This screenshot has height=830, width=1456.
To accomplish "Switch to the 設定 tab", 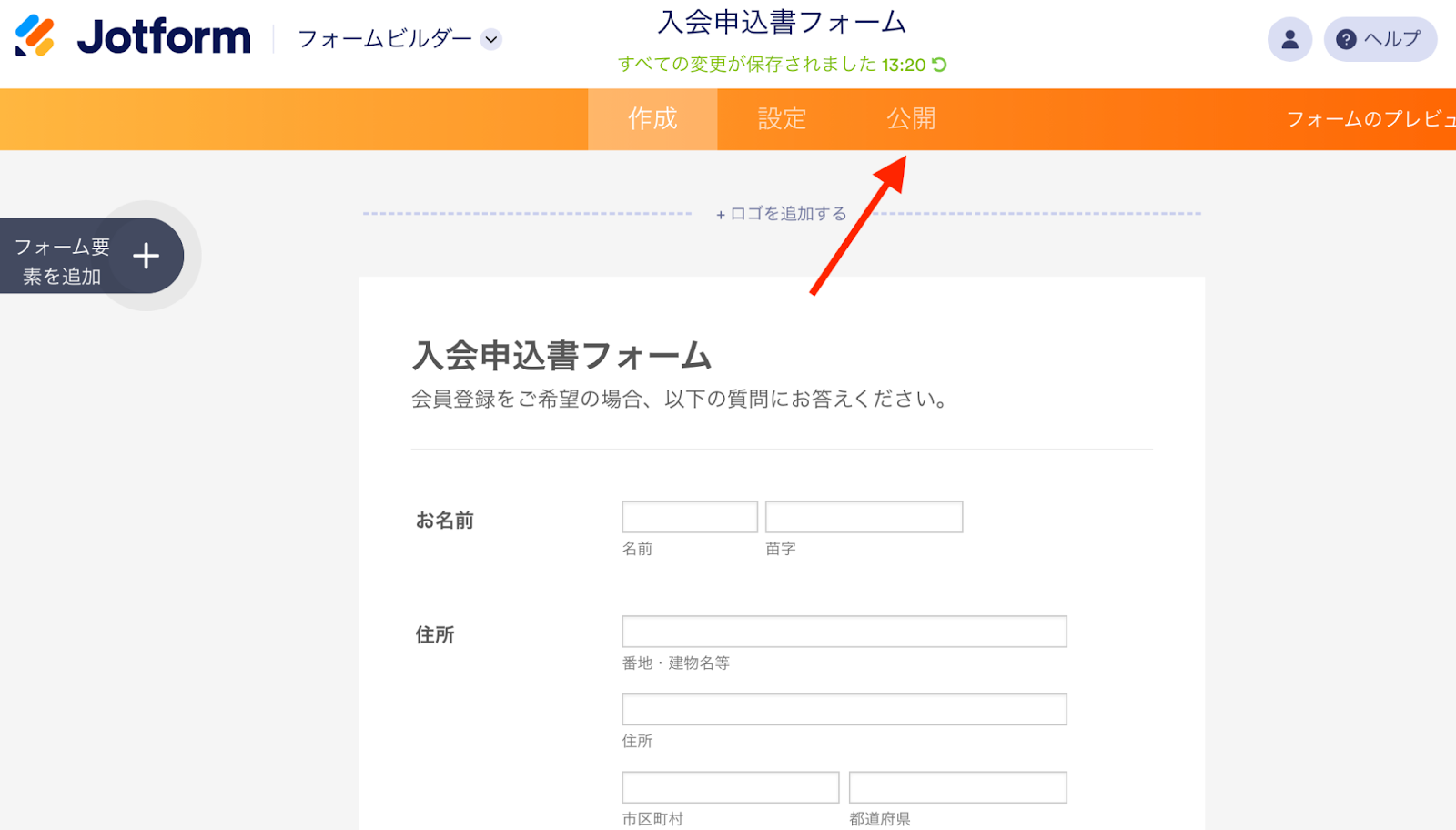I will coord(780,119).
